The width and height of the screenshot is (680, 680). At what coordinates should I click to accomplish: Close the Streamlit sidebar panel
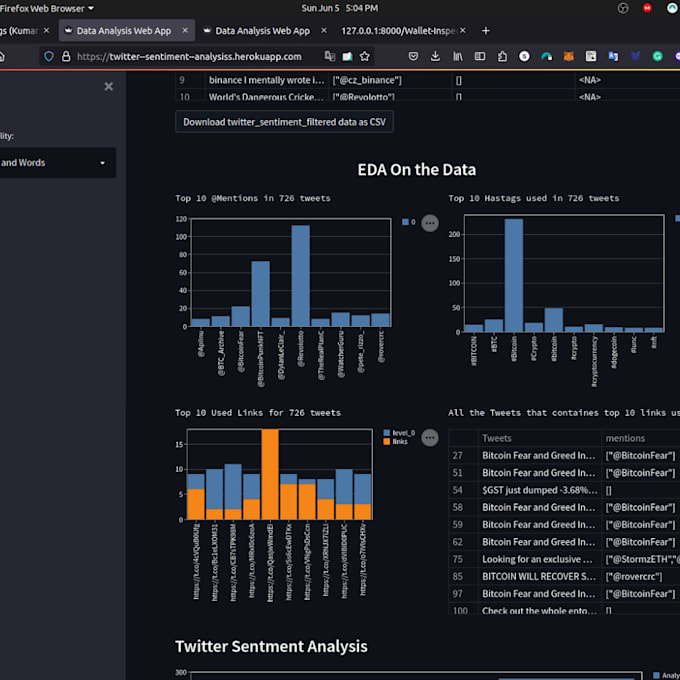(x=109, y=87)
